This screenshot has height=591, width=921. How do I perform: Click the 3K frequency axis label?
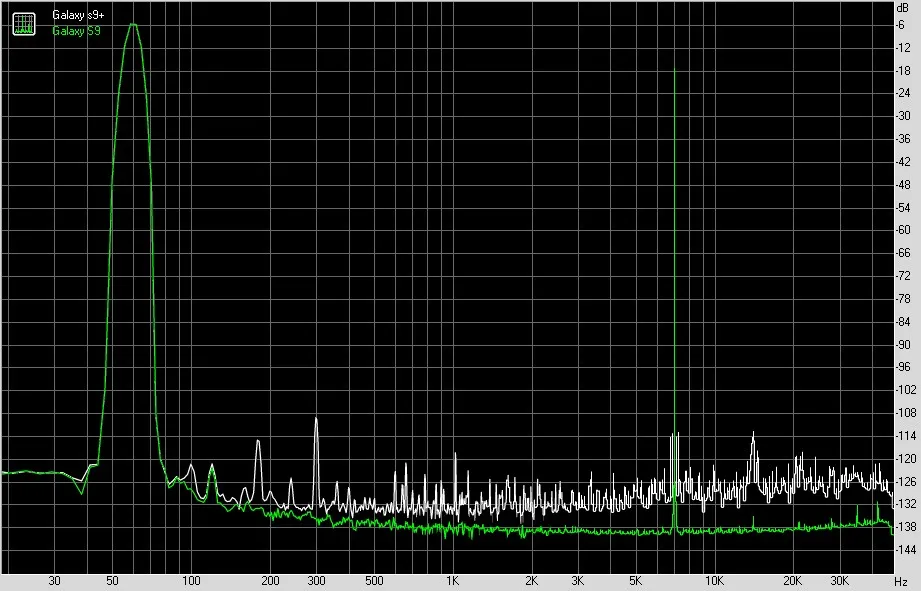(577, 580)
